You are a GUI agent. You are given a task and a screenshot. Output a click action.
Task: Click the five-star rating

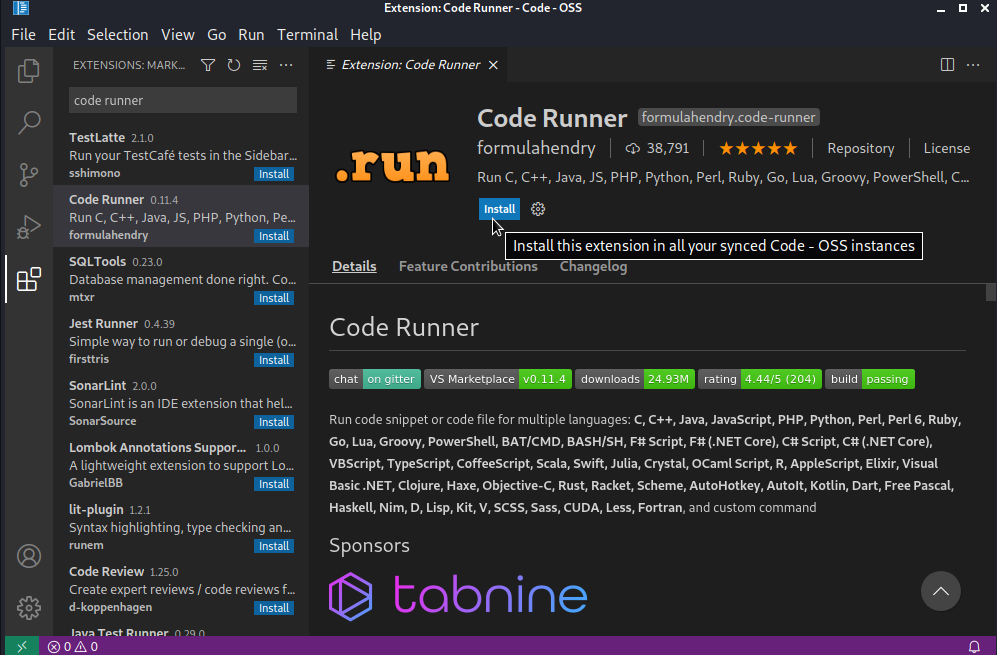tap(758, 149)
